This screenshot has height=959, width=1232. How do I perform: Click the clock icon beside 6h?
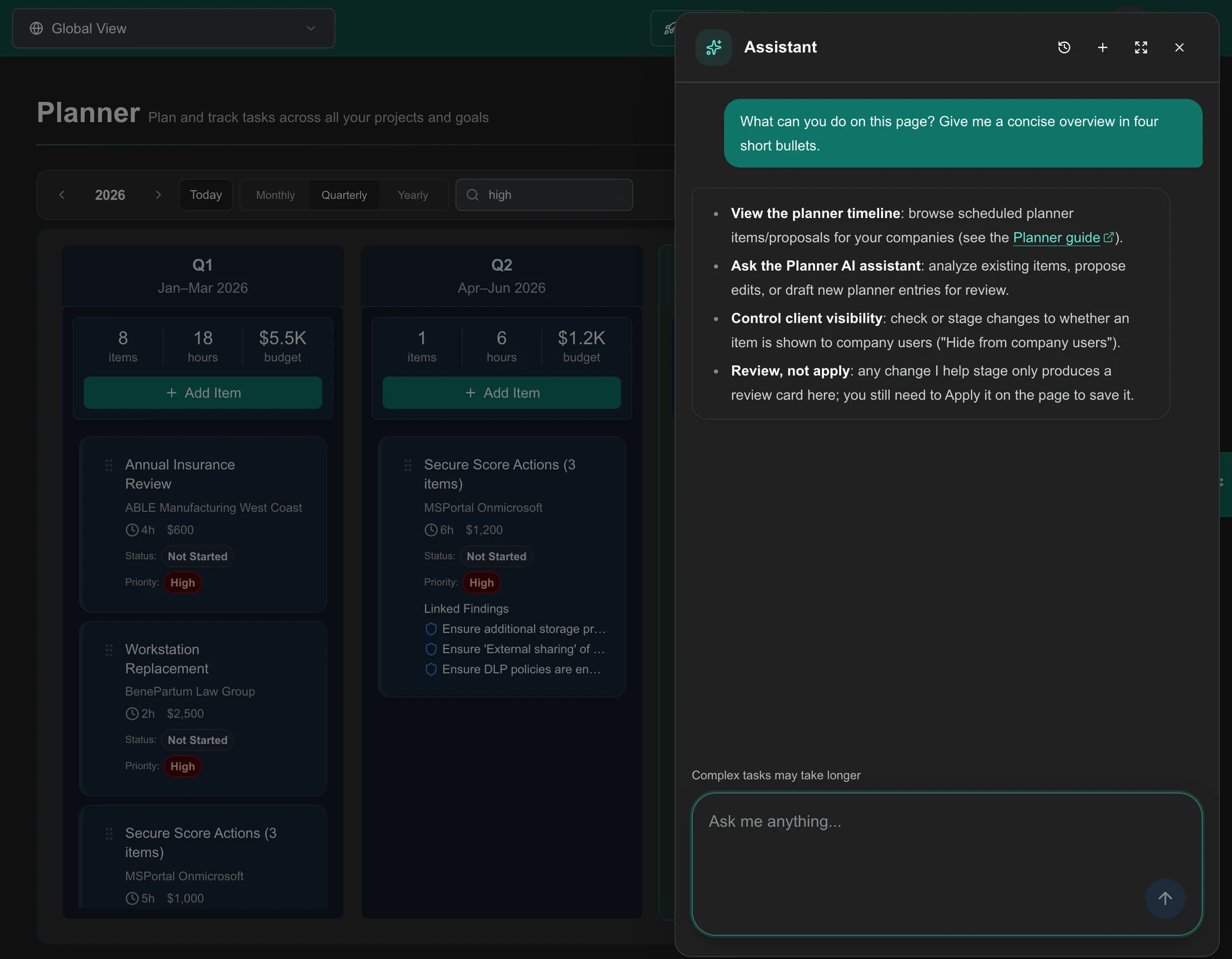click(431, 530)
